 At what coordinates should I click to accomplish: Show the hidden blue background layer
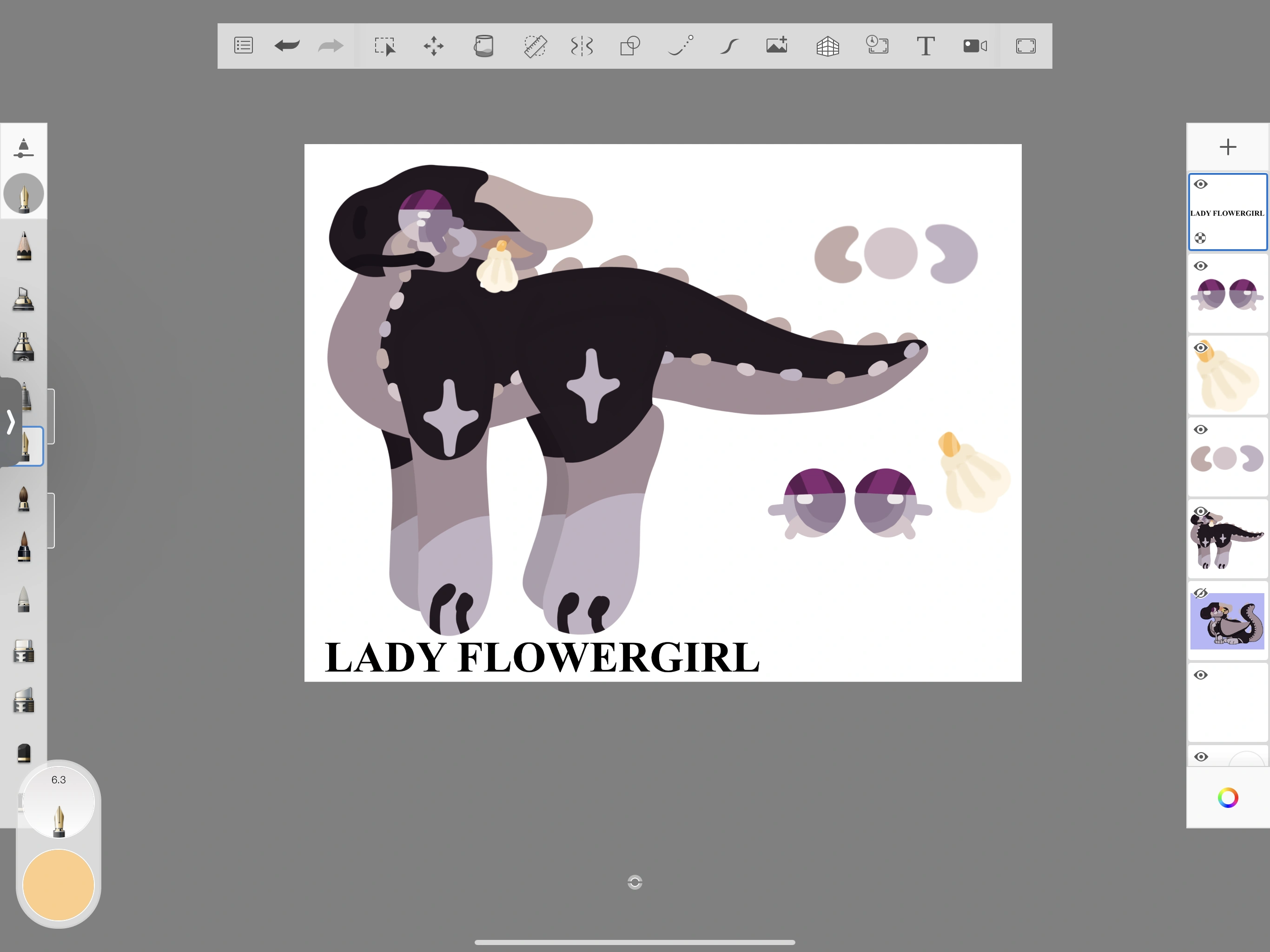tap(1201, 593)
